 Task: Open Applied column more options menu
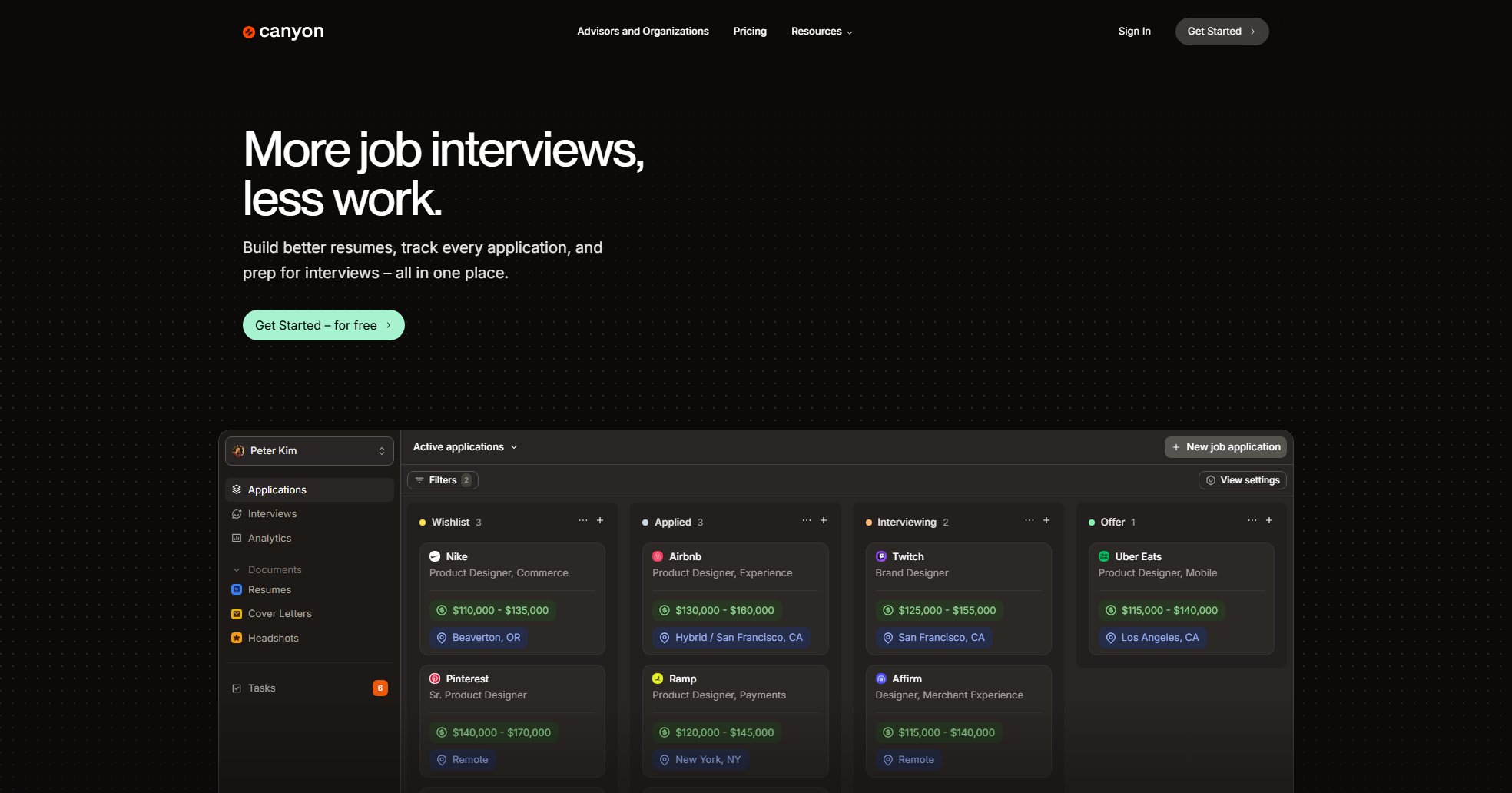click(807, 520)
